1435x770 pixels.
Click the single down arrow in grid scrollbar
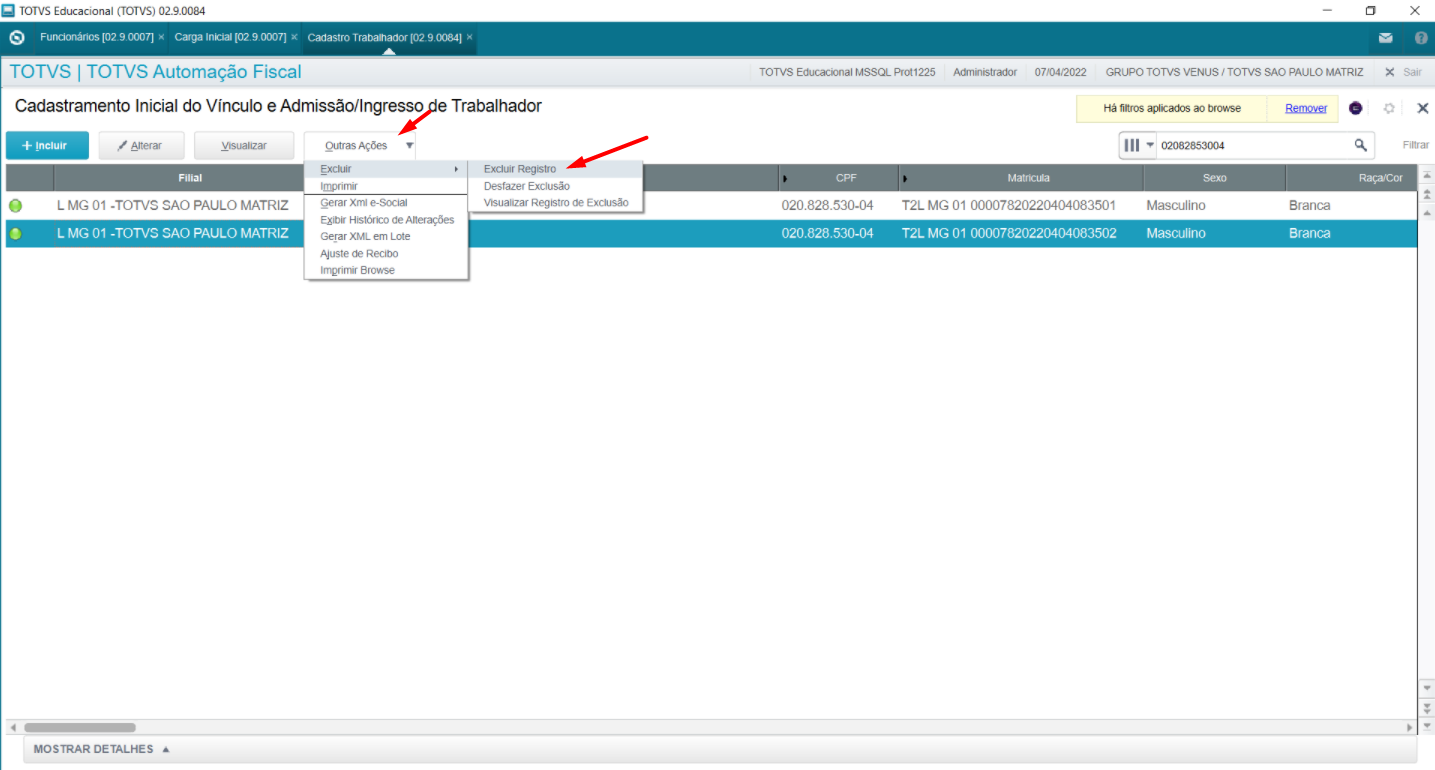tap(1427, 689)
